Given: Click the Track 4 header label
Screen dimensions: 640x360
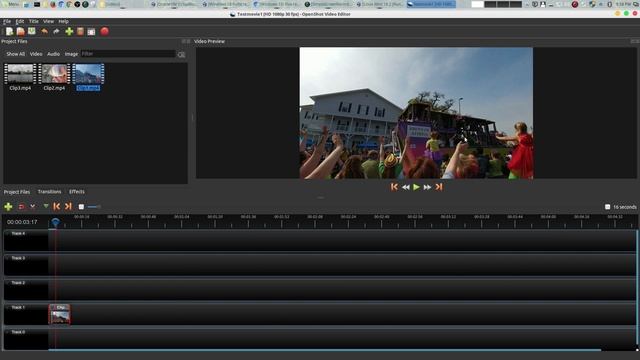Looking at the screenshot, I should click(18, 233).
